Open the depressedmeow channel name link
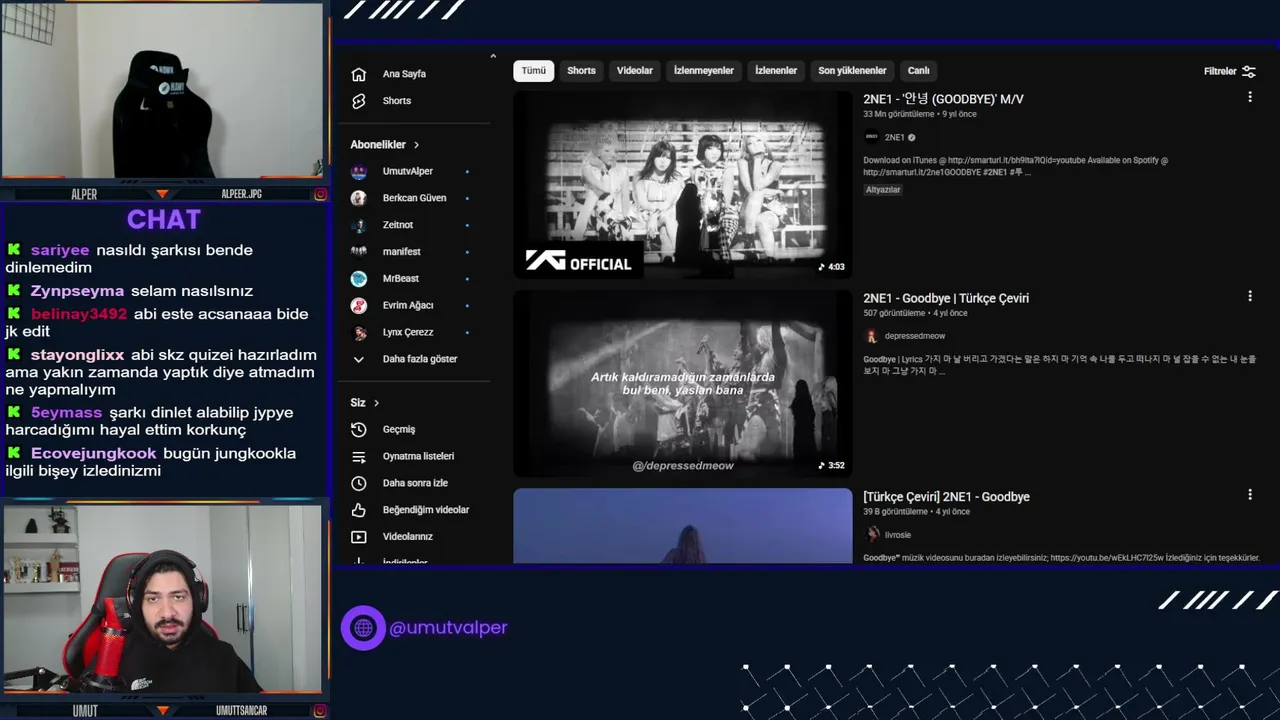1280x720 pixels. coord(915,336)
